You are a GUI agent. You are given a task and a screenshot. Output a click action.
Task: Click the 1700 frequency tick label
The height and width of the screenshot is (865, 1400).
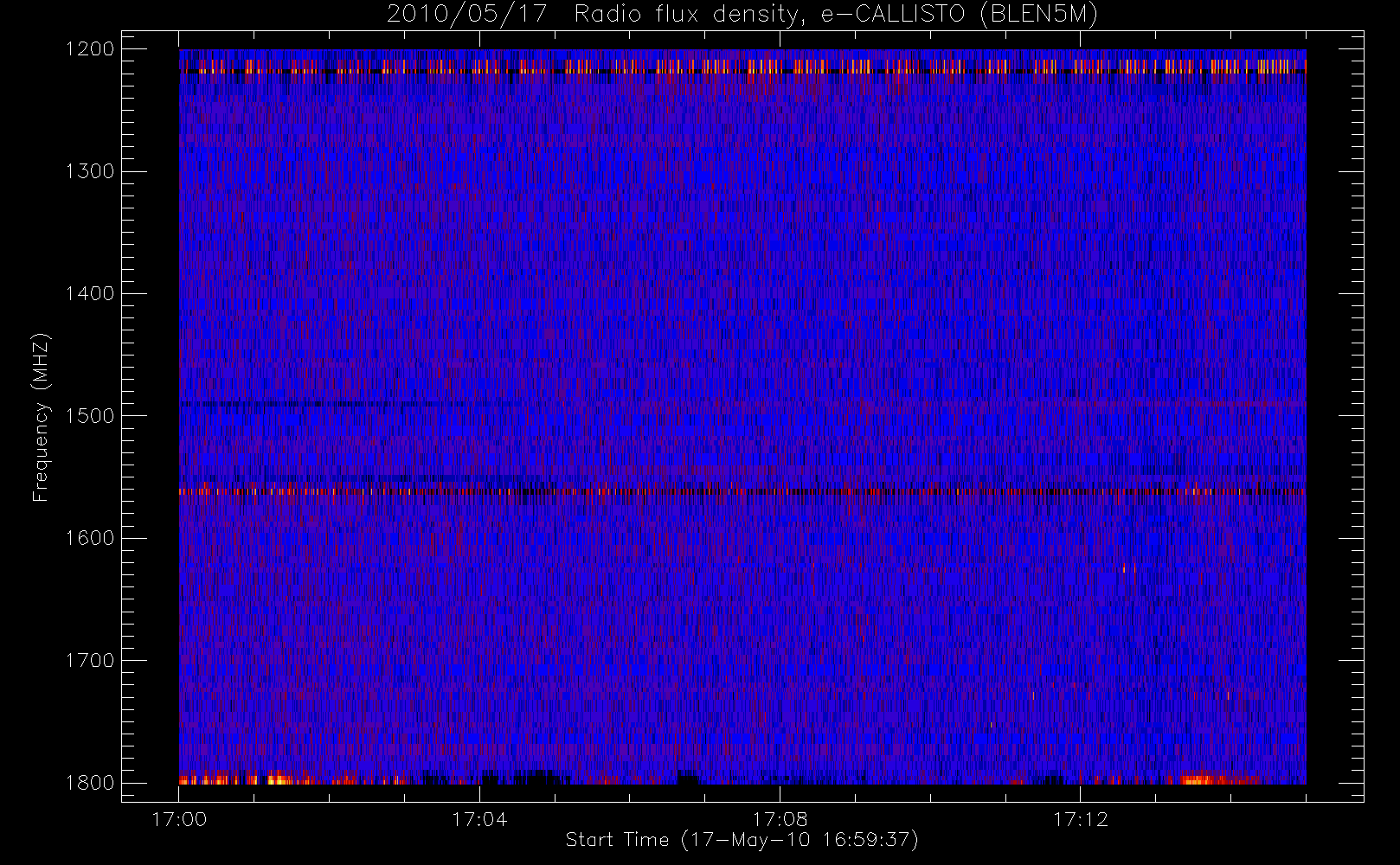pyautogui.click(x=90, y=660)
